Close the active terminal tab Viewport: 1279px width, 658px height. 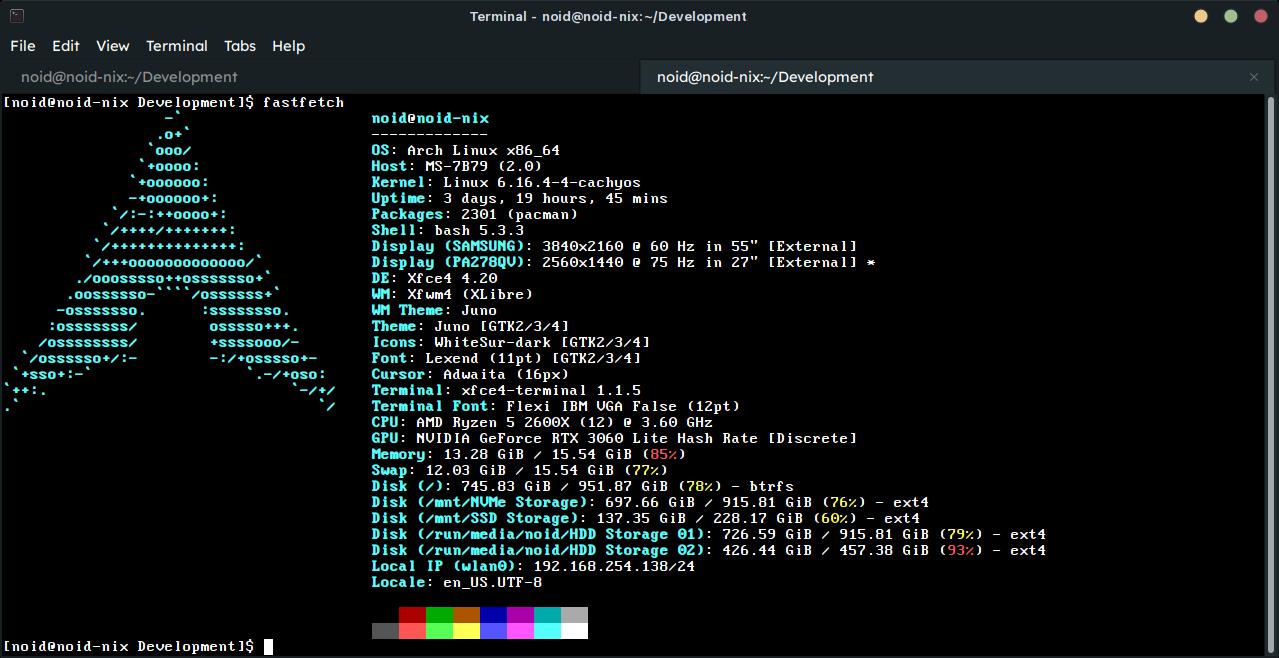tap(1254, 77)
